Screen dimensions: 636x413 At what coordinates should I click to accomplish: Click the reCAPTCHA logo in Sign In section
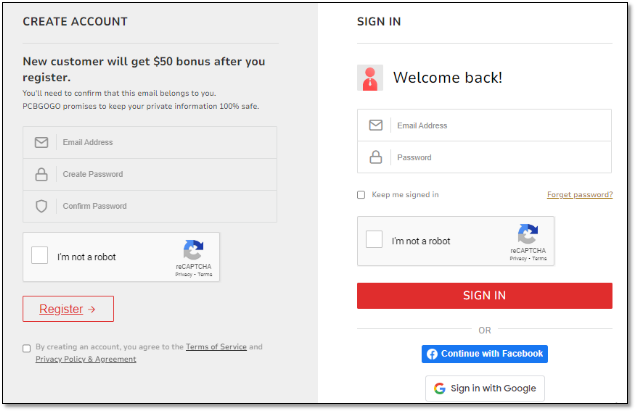point(528,234)
